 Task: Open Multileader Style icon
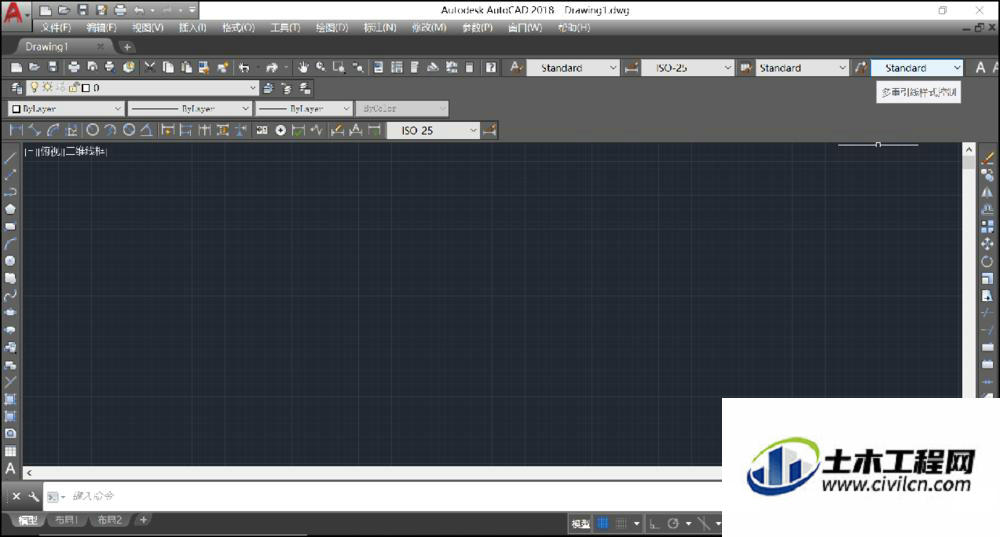861,68
